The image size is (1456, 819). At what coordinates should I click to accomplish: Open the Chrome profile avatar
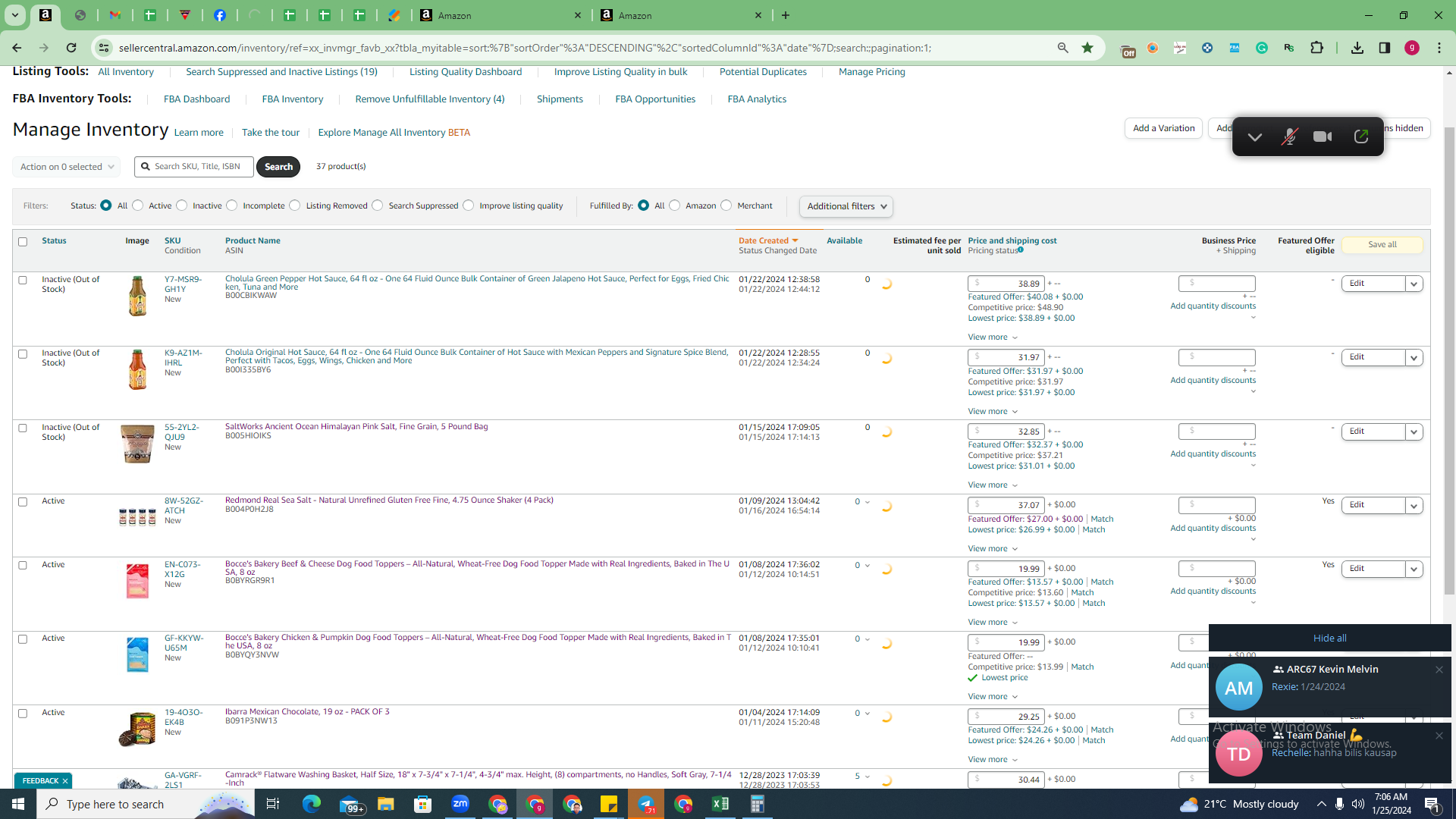pyautogui.click(x=1412, y=48)
